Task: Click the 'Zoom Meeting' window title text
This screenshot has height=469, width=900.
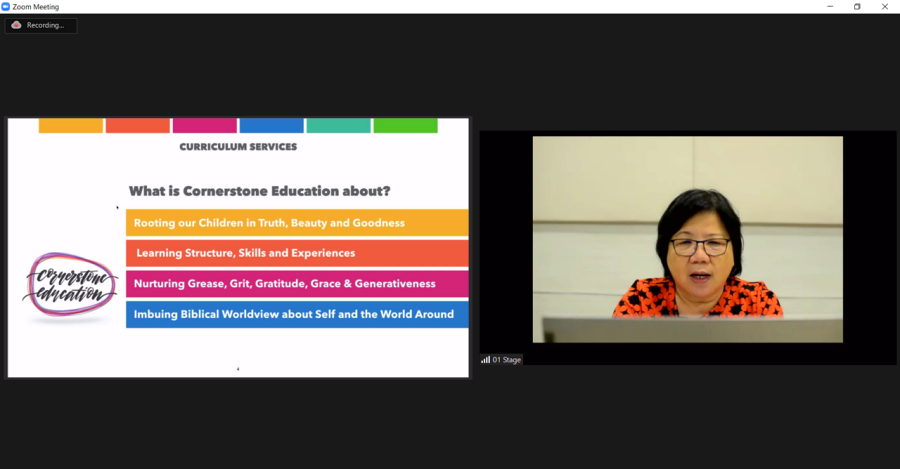Action: 36,7
